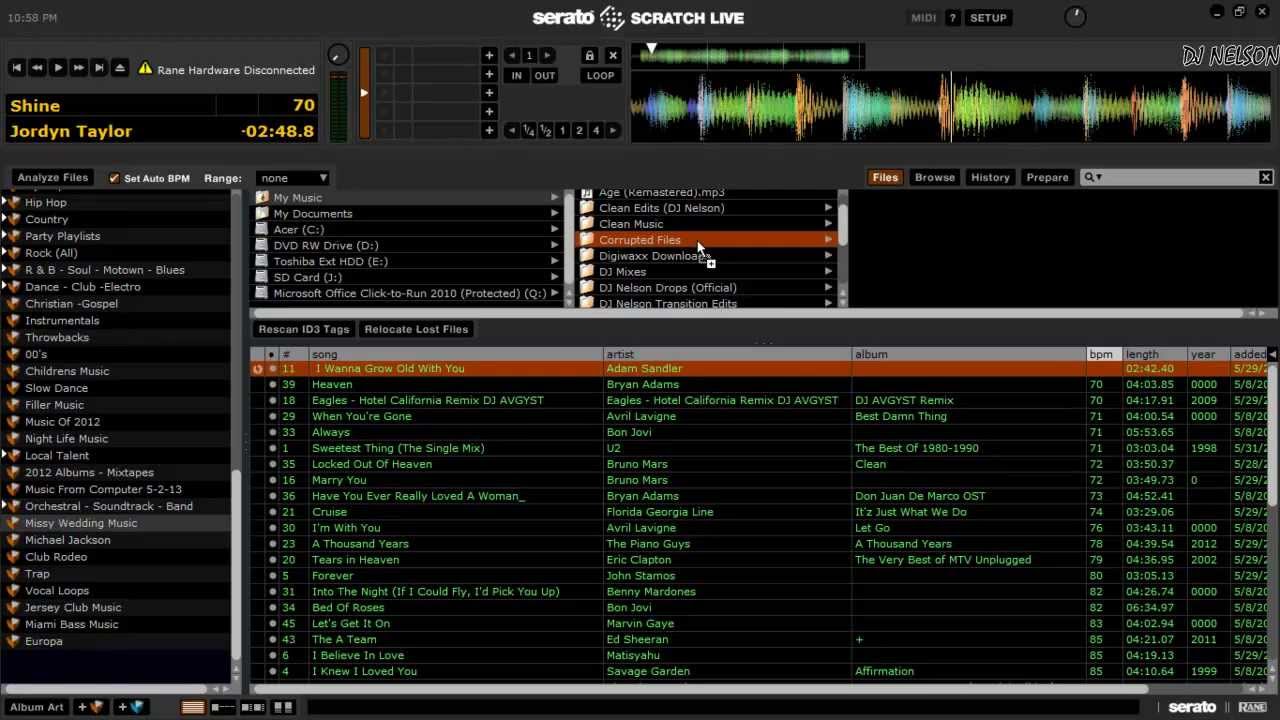Shift auto-loop lengths with the left arrow

tap(513, 131)
